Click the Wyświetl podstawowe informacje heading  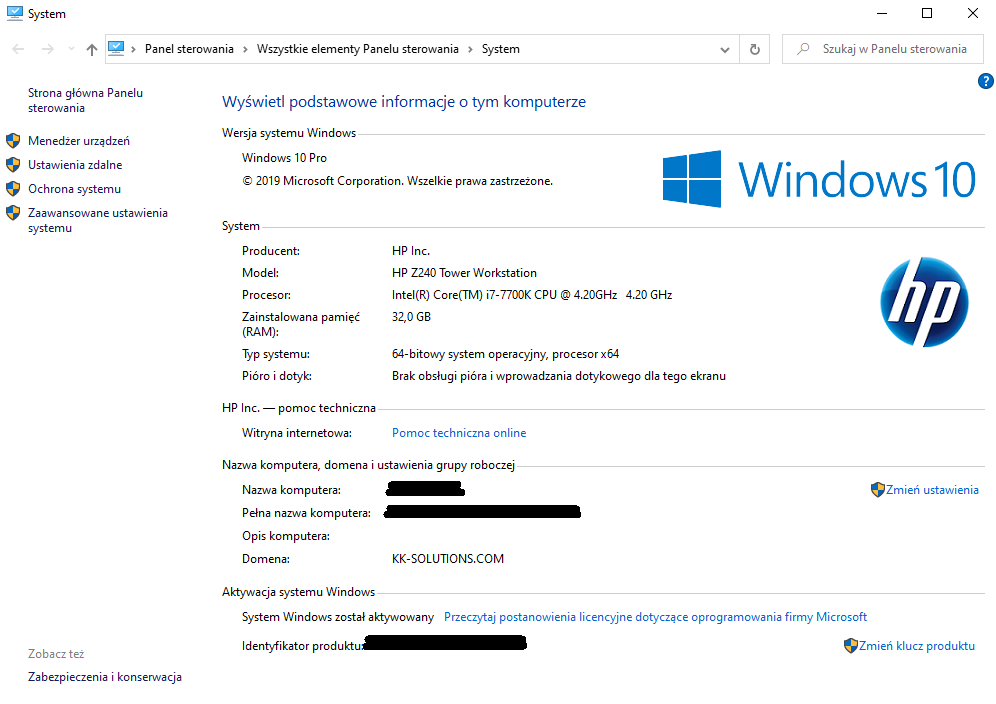click(404, 102)
